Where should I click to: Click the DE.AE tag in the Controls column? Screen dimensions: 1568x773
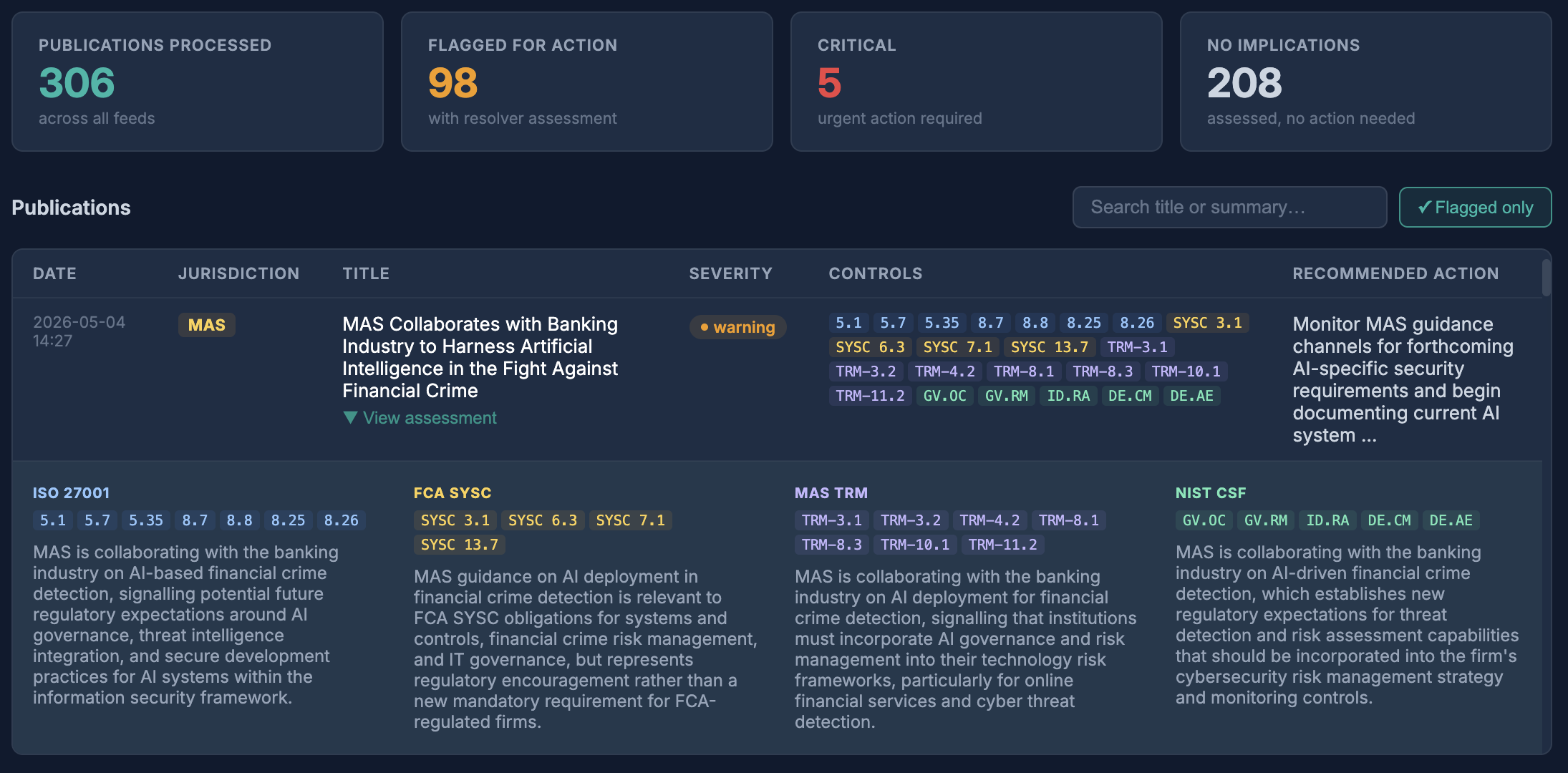pyautogui.click(x=1191, y=396)
